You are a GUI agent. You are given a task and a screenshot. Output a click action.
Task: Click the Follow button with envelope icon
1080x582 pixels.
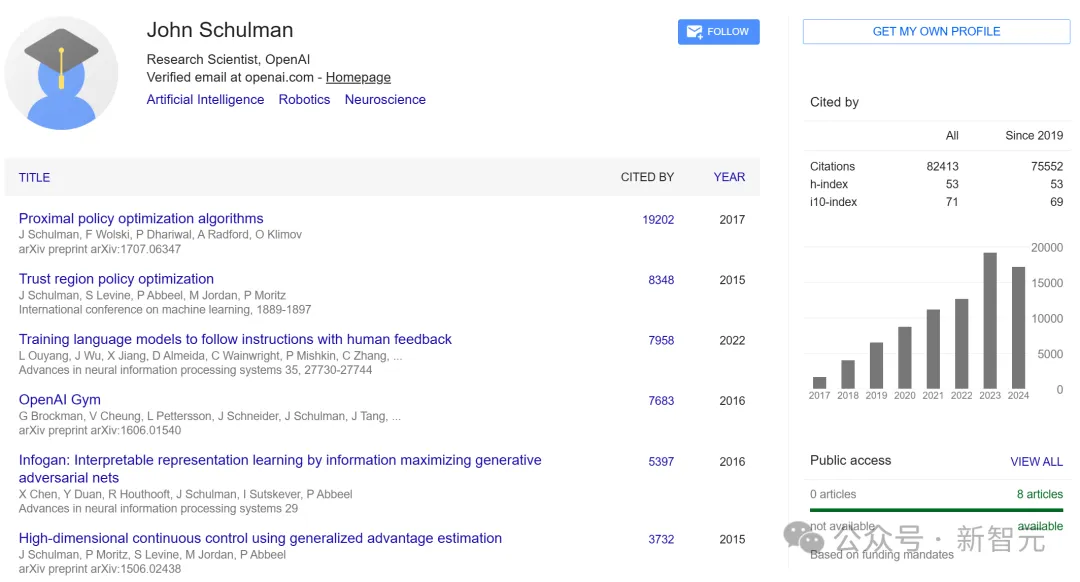pos(718,32)
